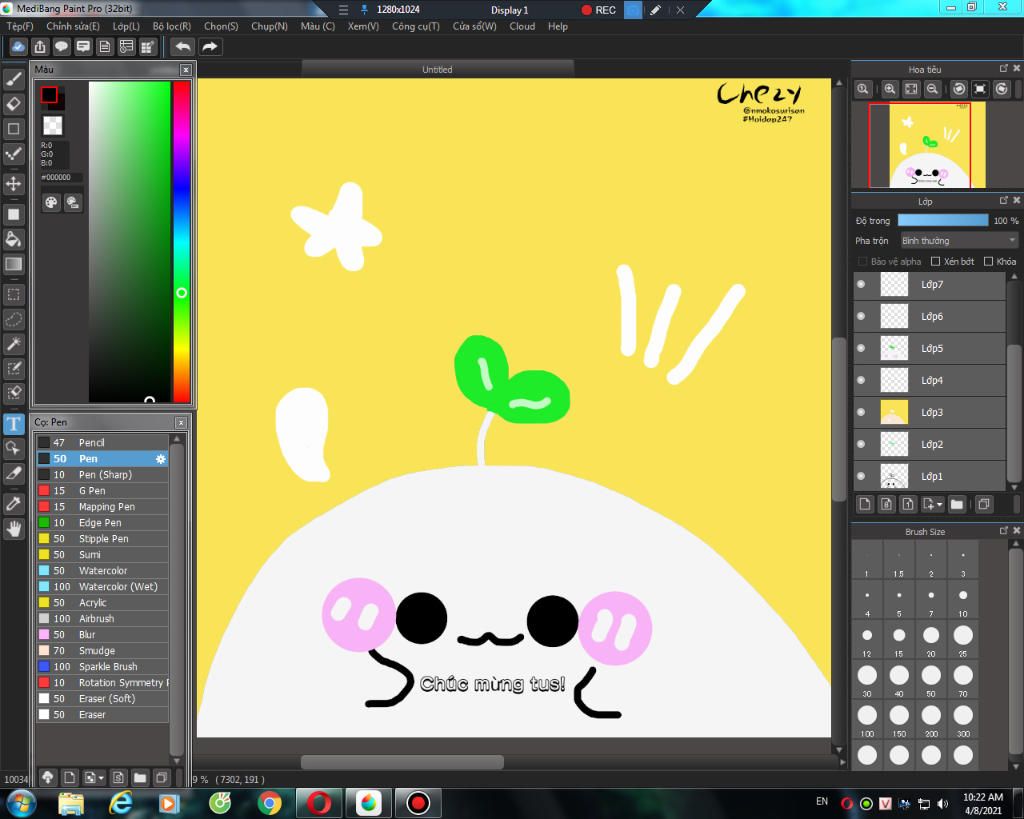Open the Bộ lọc(R) filter menu
Image resolution: width=1024 pixels, height=819 pixels.
(x=171, y=26)
